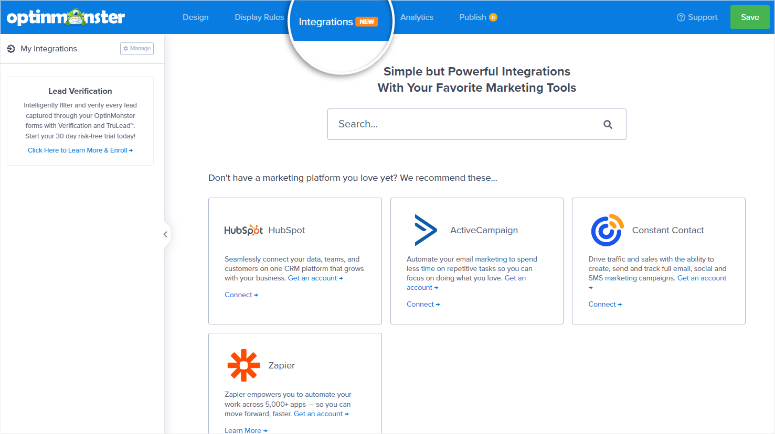Focus the integrations Search field

coord(476,124)
